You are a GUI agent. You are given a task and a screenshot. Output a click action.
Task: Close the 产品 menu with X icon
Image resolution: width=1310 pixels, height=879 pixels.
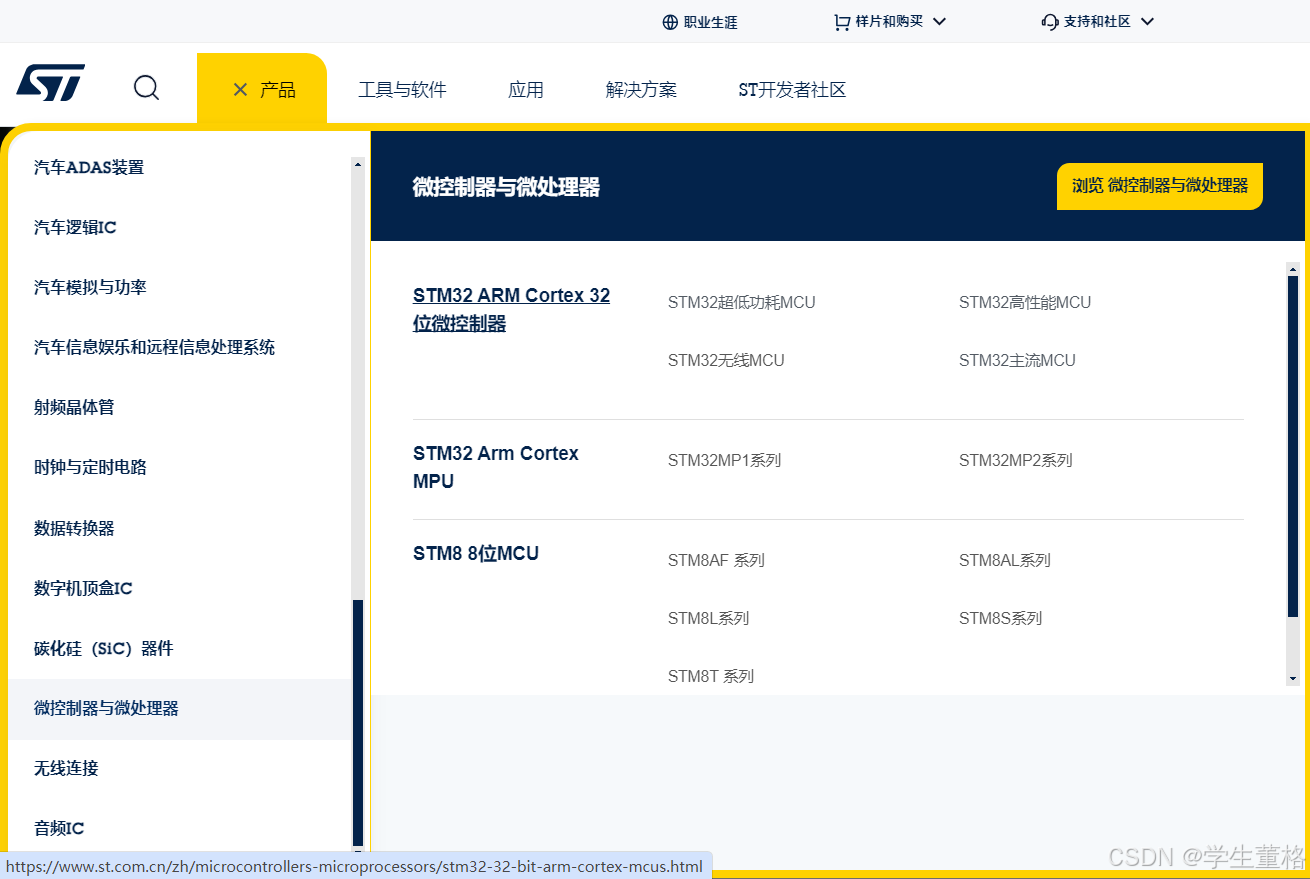[x=240, y=90]
